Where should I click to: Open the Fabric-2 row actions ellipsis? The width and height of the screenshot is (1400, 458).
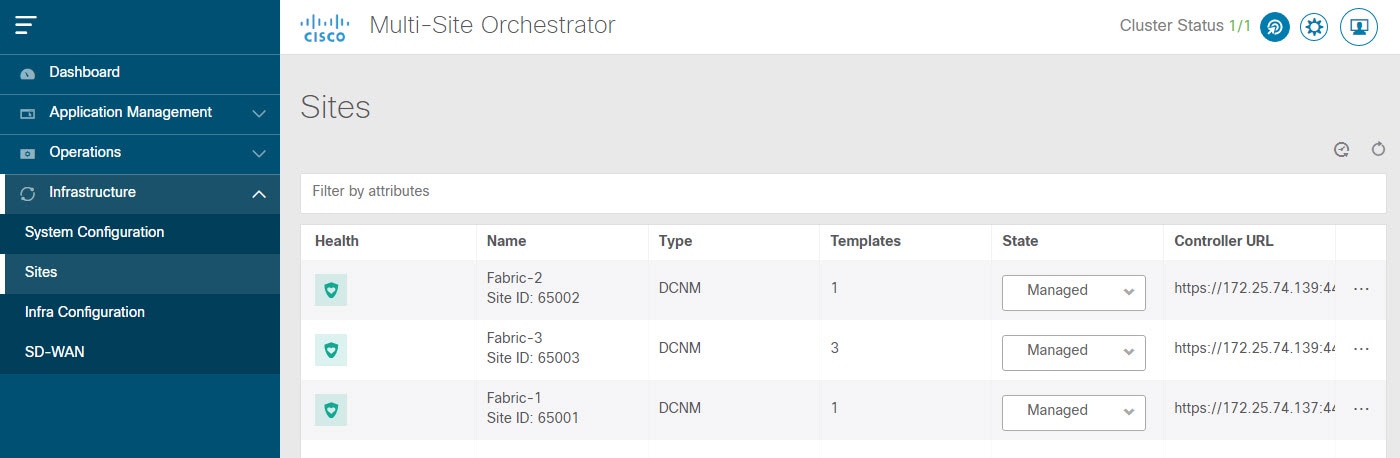click(1361, 289)
